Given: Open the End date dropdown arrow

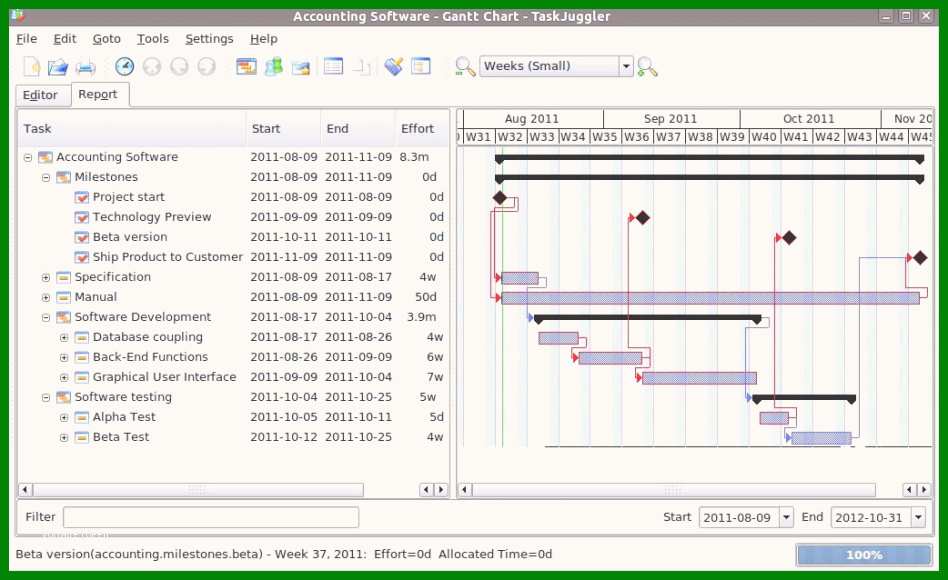Looking at the screenshot, I should point(918,517).
